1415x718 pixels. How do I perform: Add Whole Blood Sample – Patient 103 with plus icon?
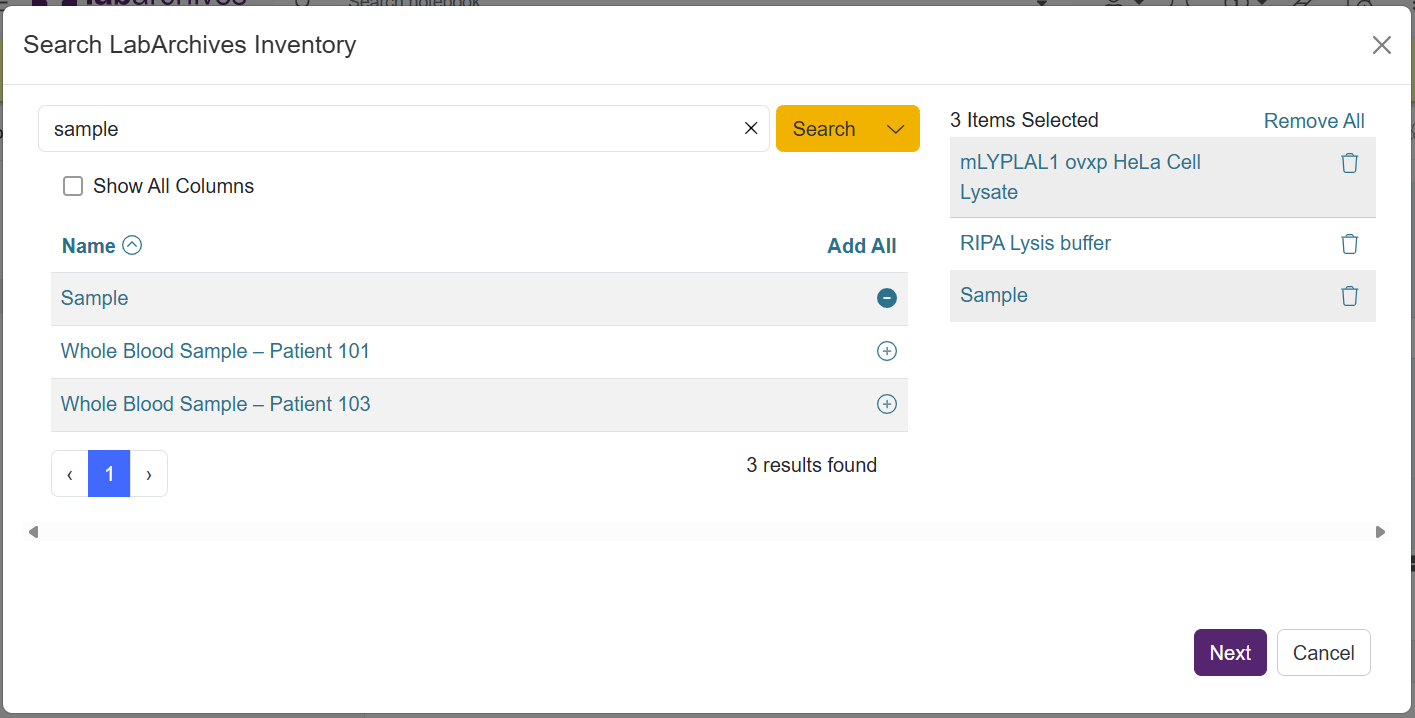coord(887,404)
